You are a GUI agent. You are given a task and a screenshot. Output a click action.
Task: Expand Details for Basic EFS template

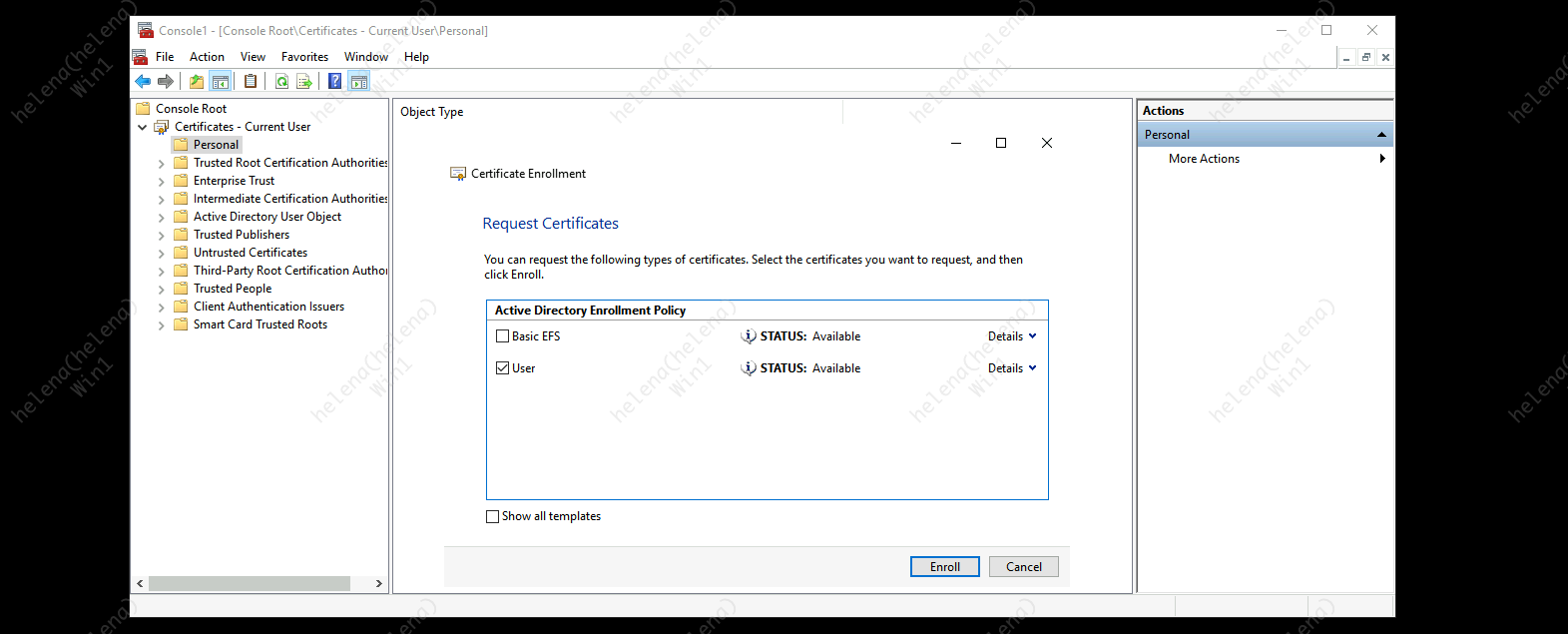tap(1012, 336)
